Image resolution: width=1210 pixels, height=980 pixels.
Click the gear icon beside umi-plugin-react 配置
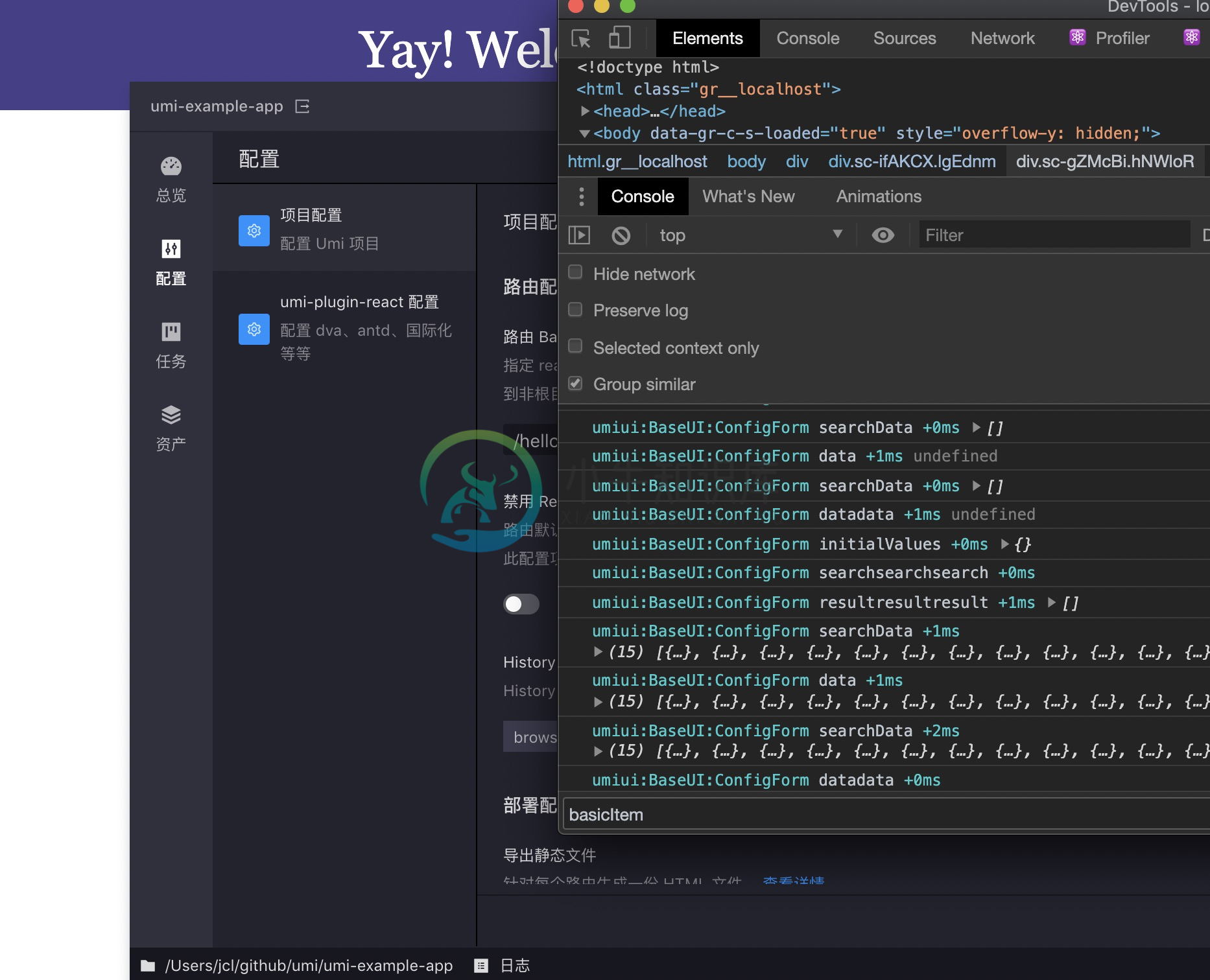click(x=254, y=329)
